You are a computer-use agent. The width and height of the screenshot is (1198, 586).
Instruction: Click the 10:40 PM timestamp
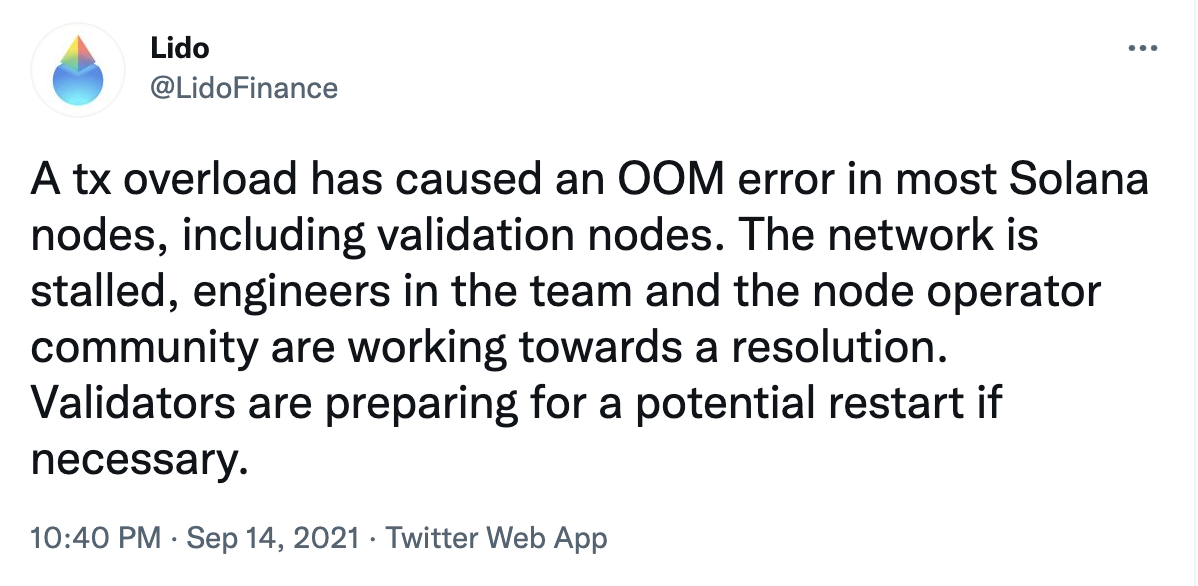tap(96, 538)
